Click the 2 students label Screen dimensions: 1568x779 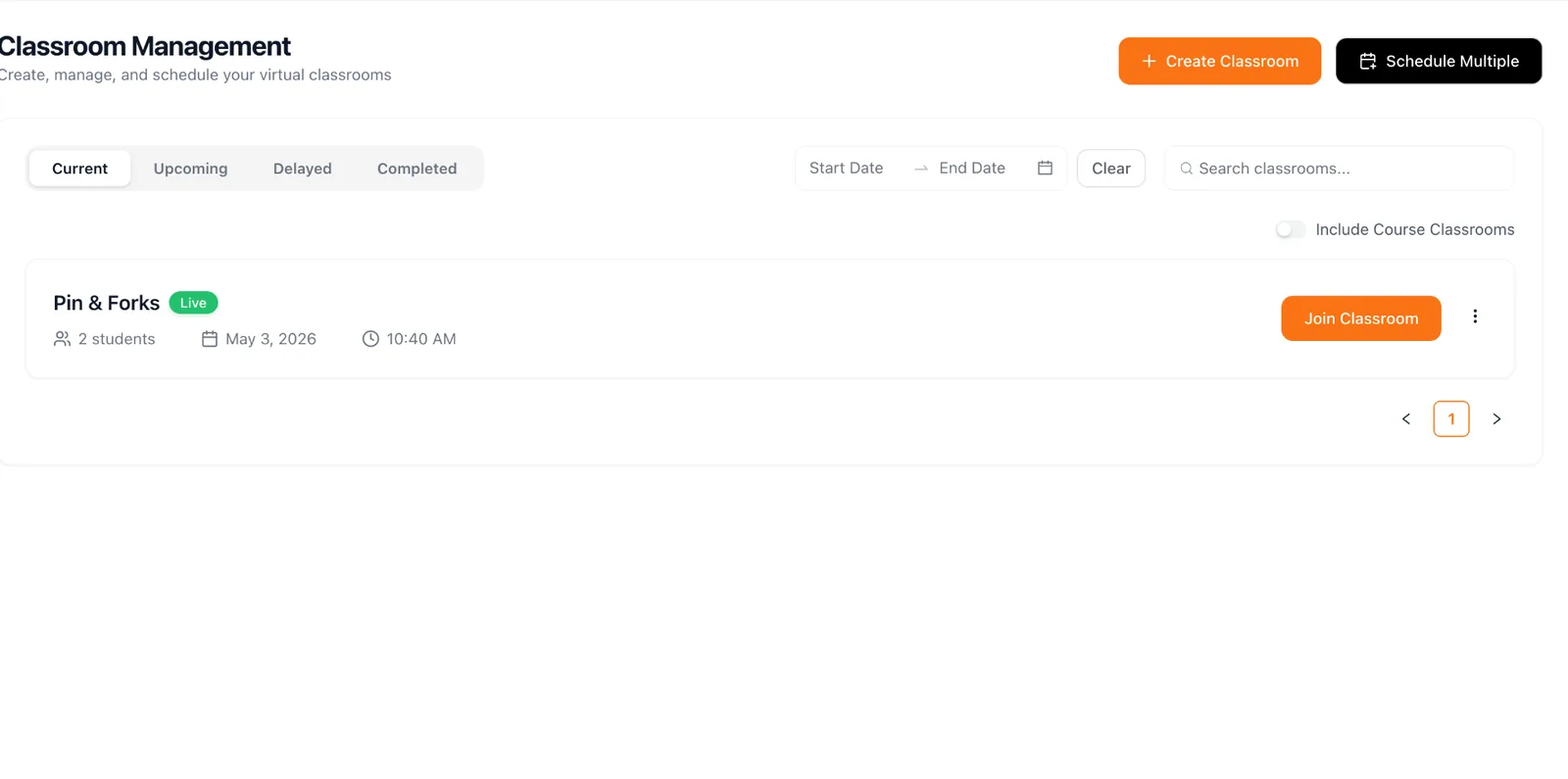pyautogui.click(x=117, y=339)
